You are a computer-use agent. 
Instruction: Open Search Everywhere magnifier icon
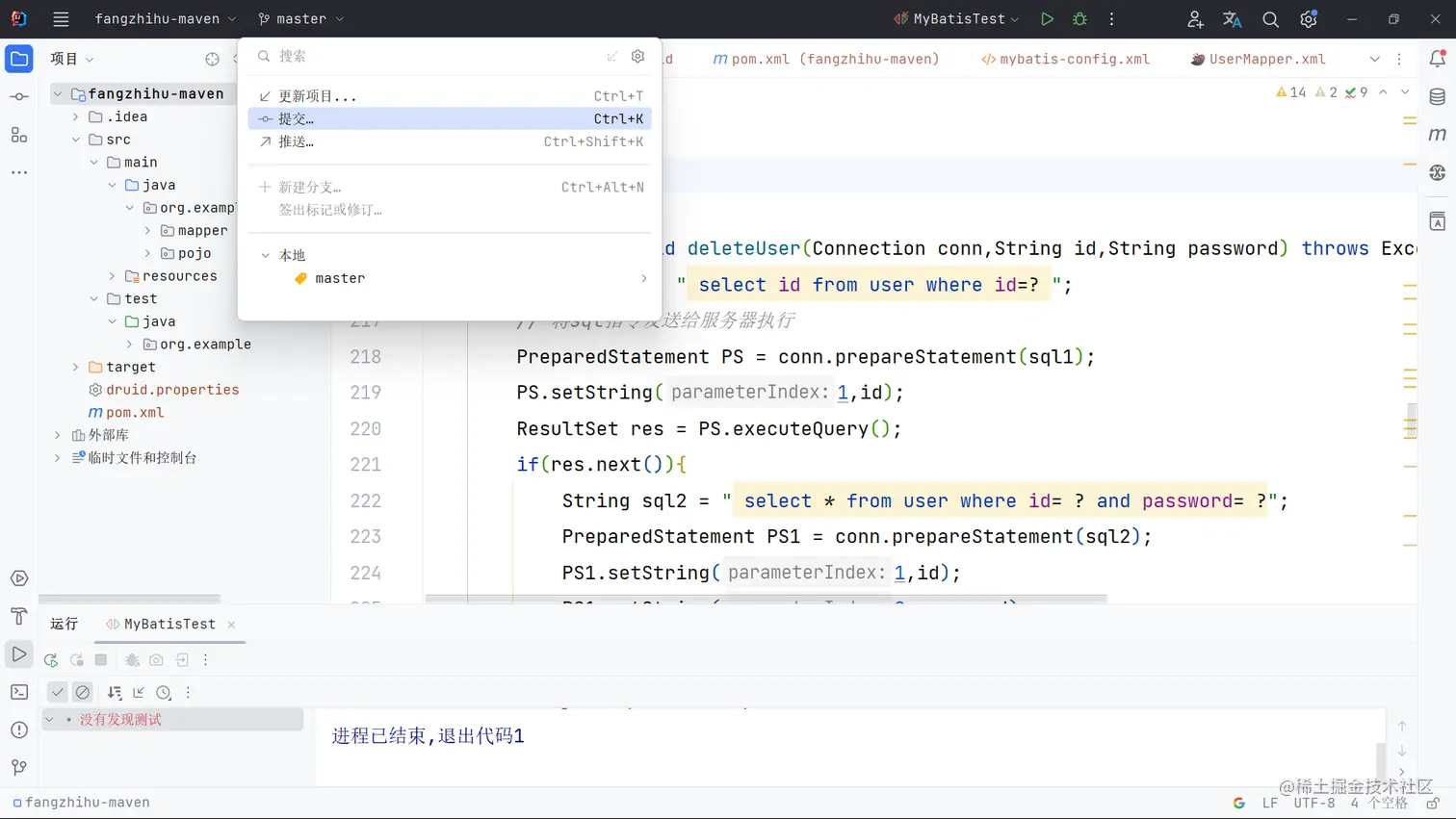pos(1270,19)
